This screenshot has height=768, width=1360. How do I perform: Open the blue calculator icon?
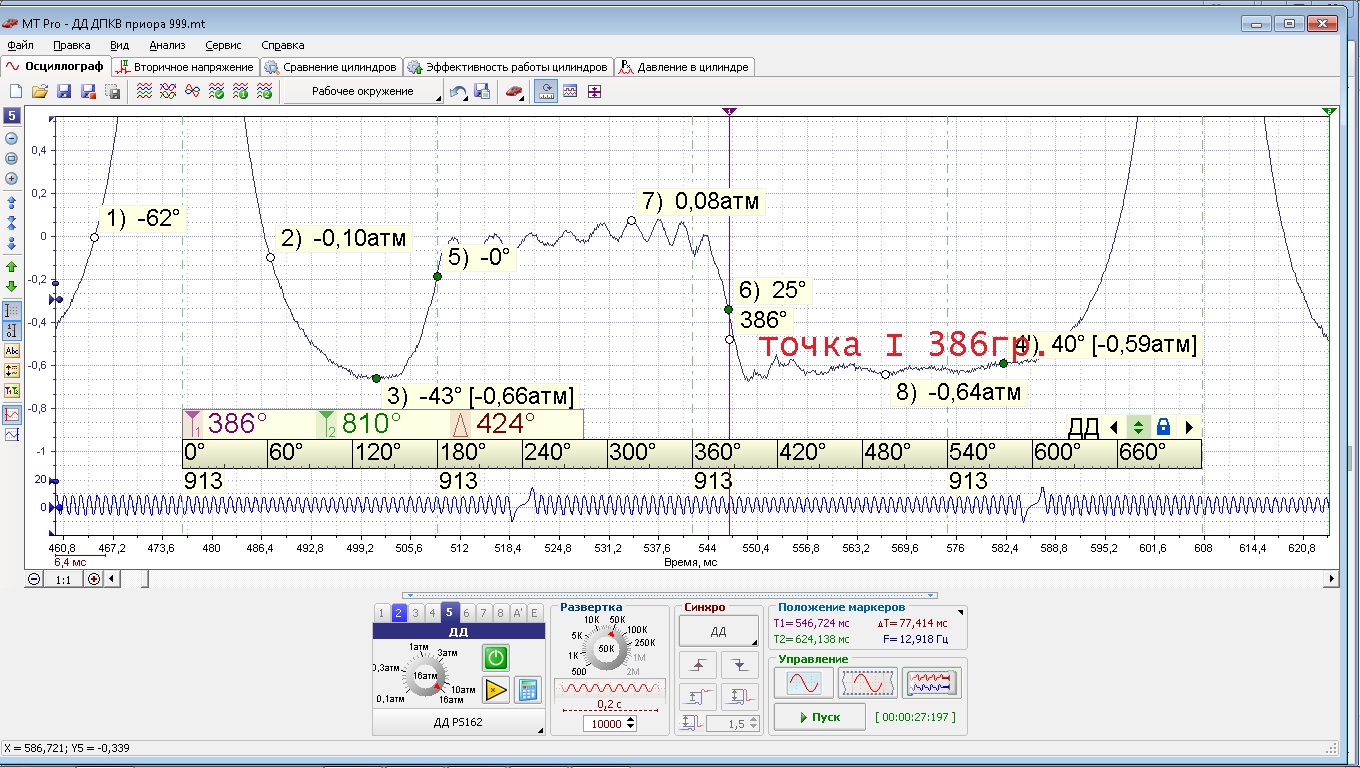pyautogui.click(x=528, y=689)
